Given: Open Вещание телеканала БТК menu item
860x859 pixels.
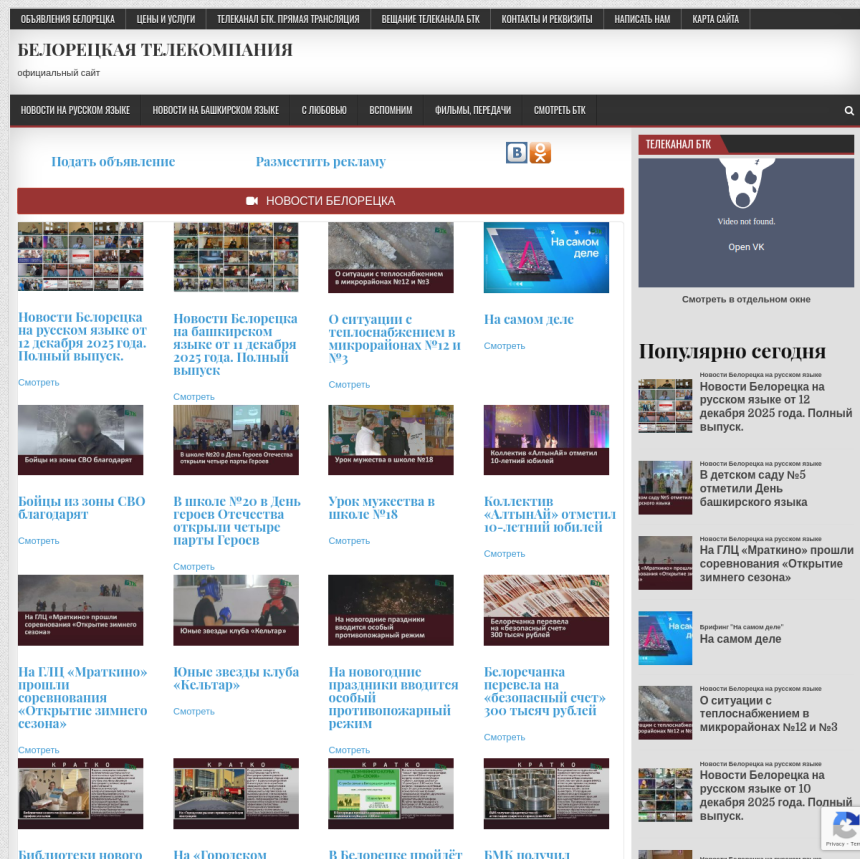Looking at the screenshot, I should (x=431, y=19).
